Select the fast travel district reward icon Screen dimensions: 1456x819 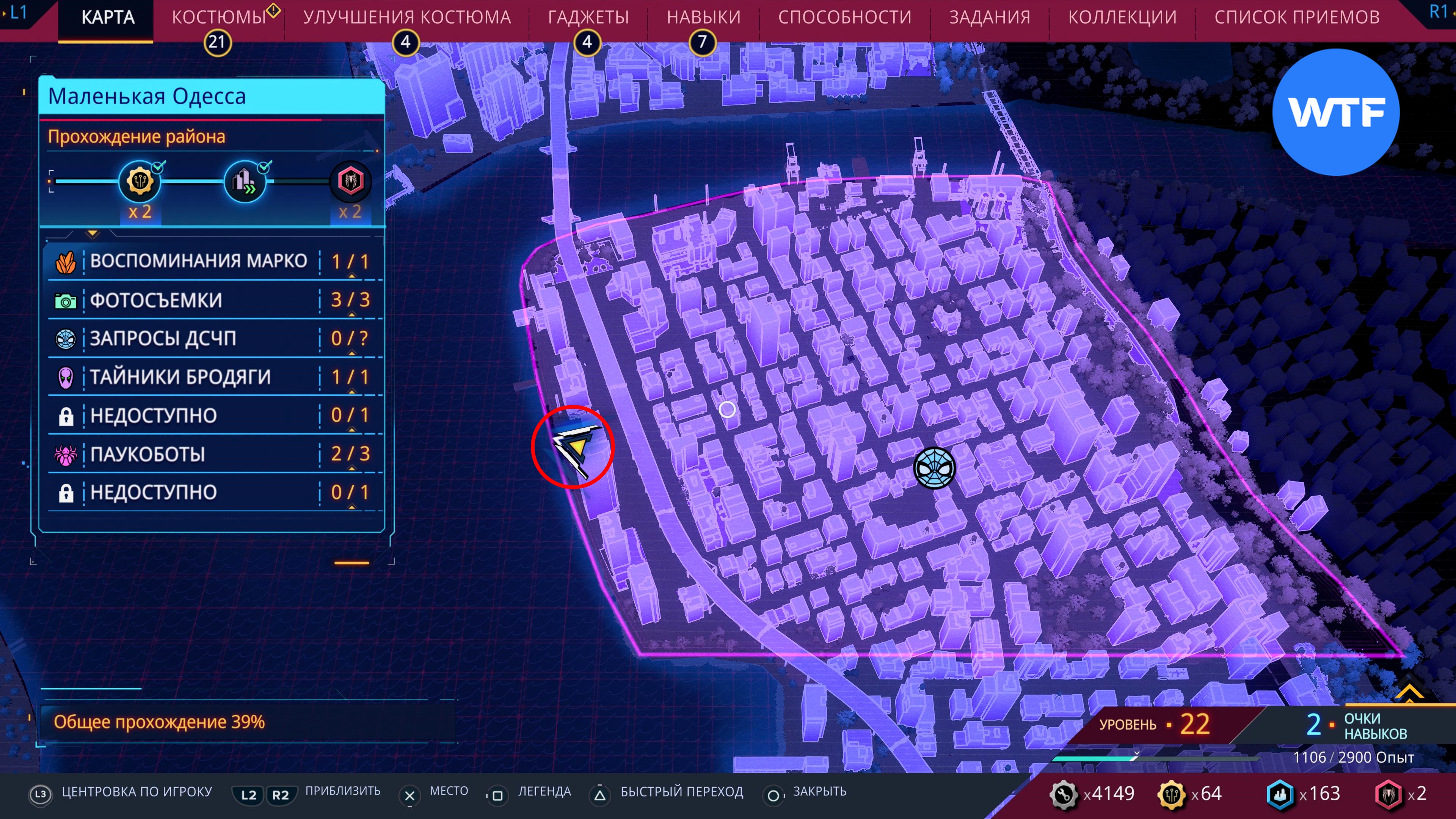pyautogui.click(x=245, y=182)
